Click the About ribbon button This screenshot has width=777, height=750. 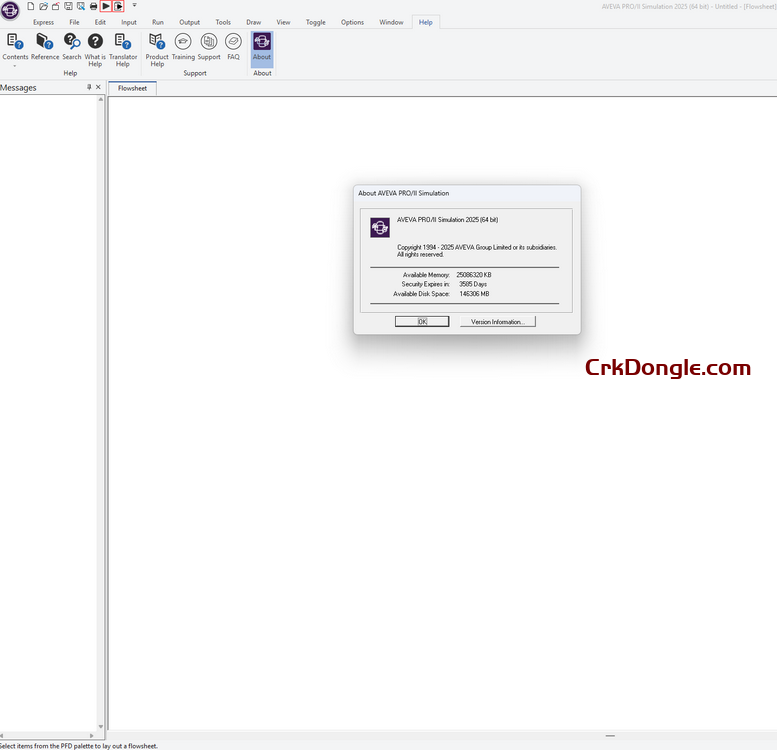(262, 45)
